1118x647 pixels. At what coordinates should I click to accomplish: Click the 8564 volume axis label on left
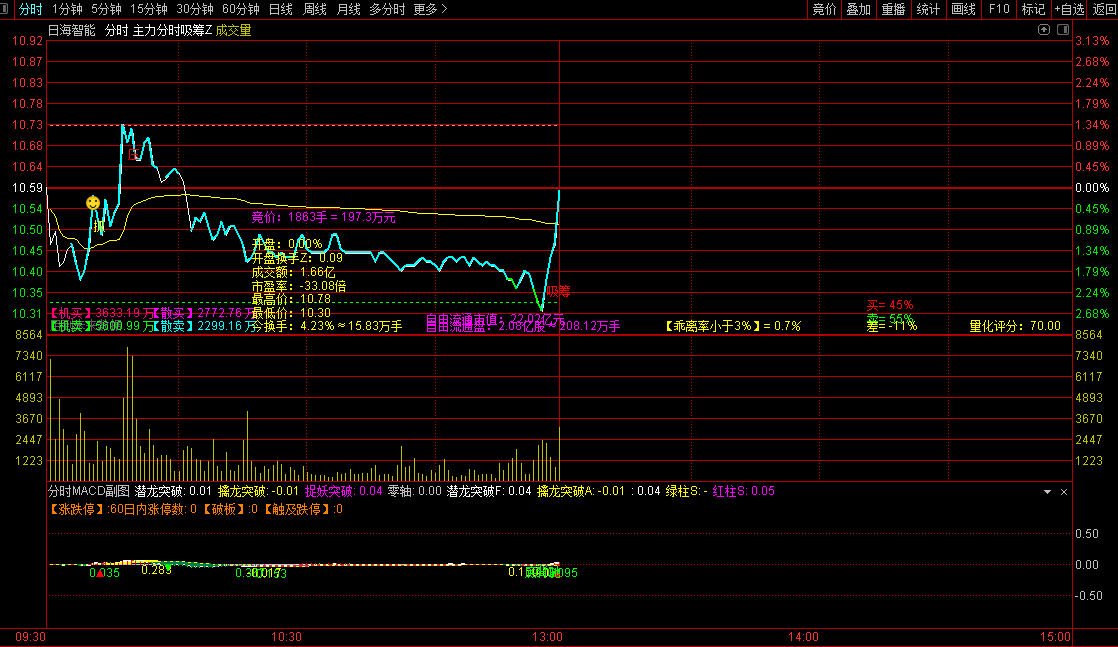click(29, 335)
